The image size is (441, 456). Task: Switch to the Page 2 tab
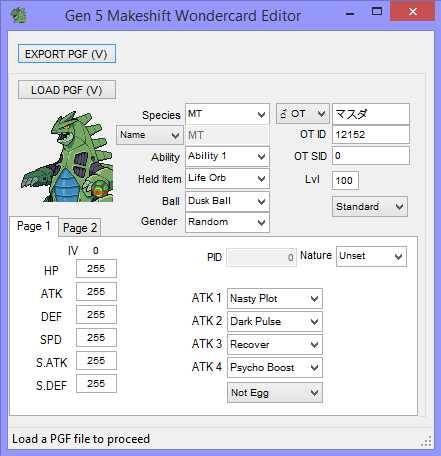[x=80, y=228]
